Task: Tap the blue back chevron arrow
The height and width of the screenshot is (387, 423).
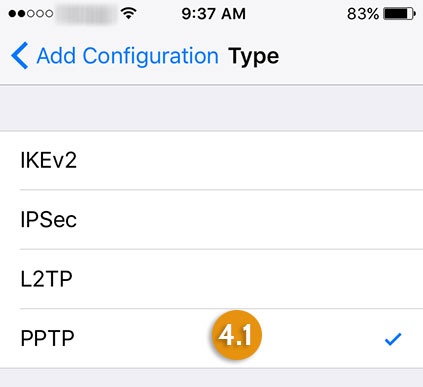Action: point(20,56)
